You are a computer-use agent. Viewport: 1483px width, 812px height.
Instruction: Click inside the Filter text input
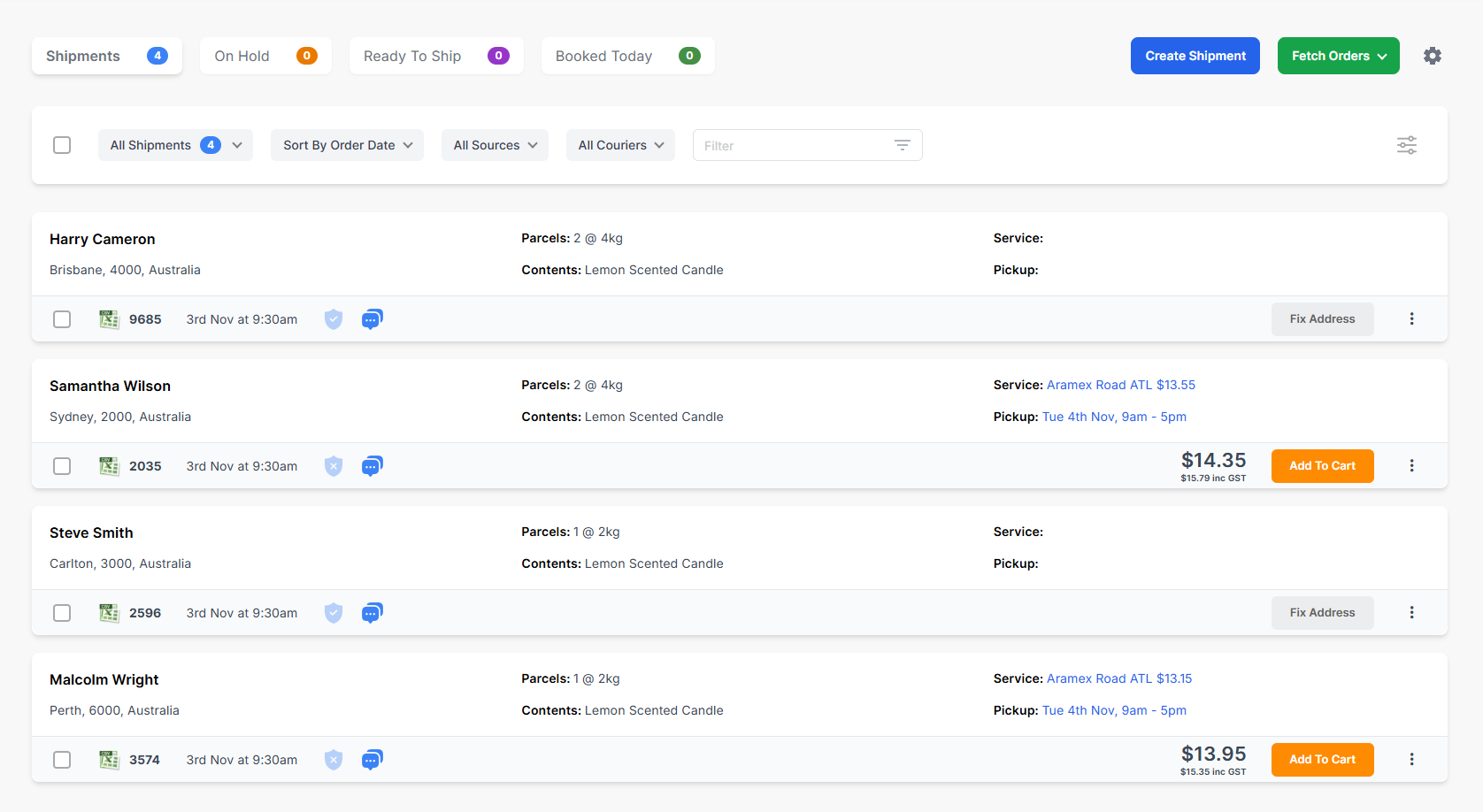(788, 144)
